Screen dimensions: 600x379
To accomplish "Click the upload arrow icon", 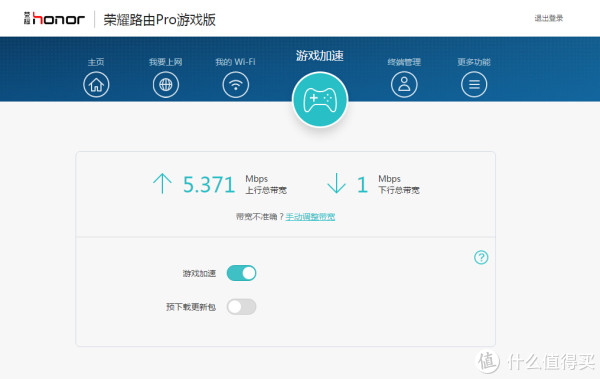I will point(162,183).
